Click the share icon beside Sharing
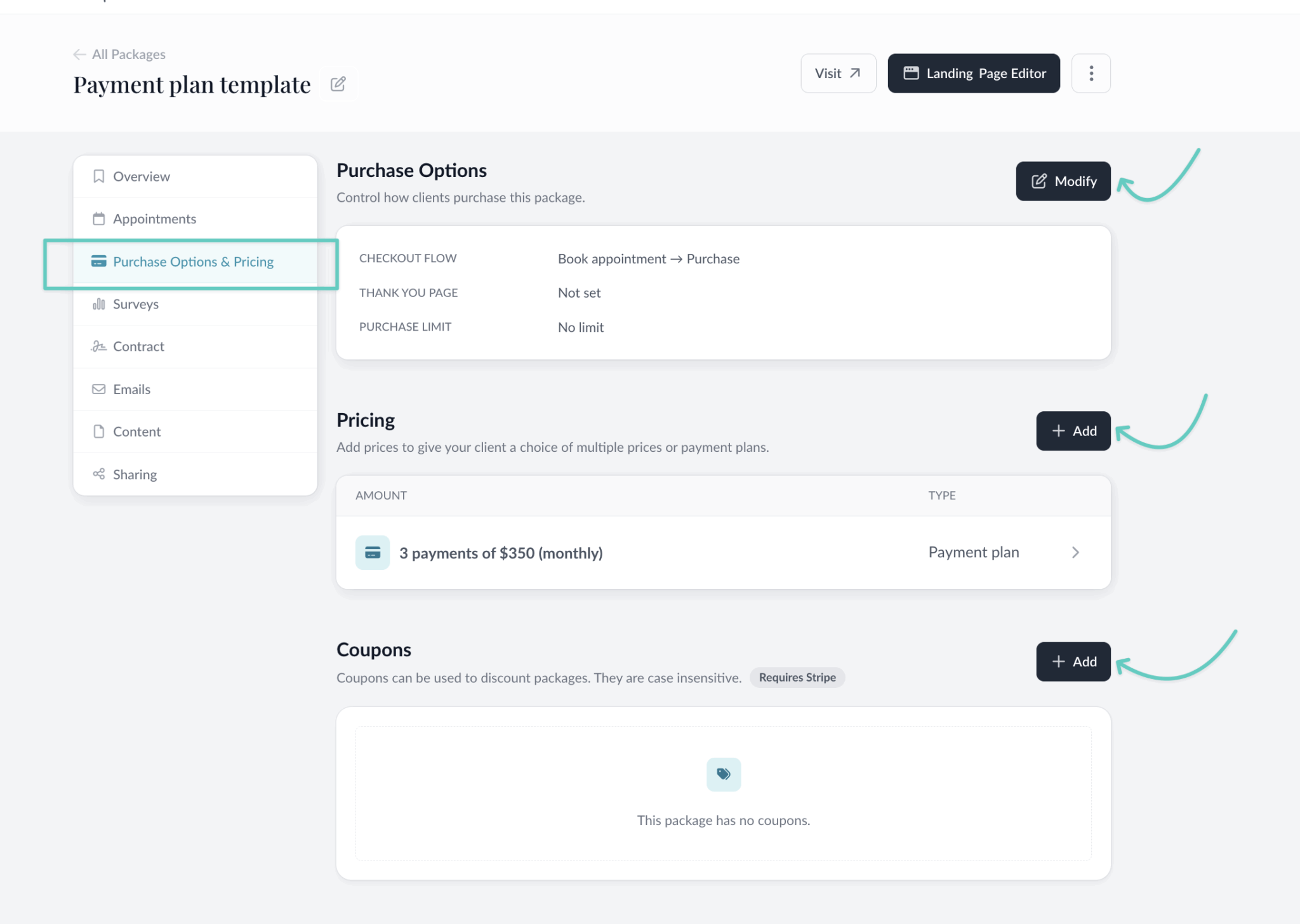Screen dimensions: 1300x924 point(99,473)
